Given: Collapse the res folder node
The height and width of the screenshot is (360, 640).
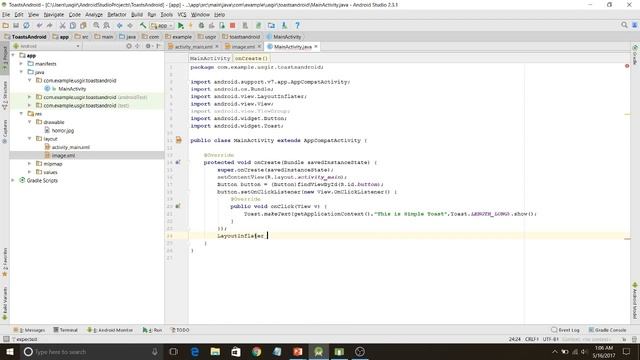Looking at the screenshot, I should 21,113.
